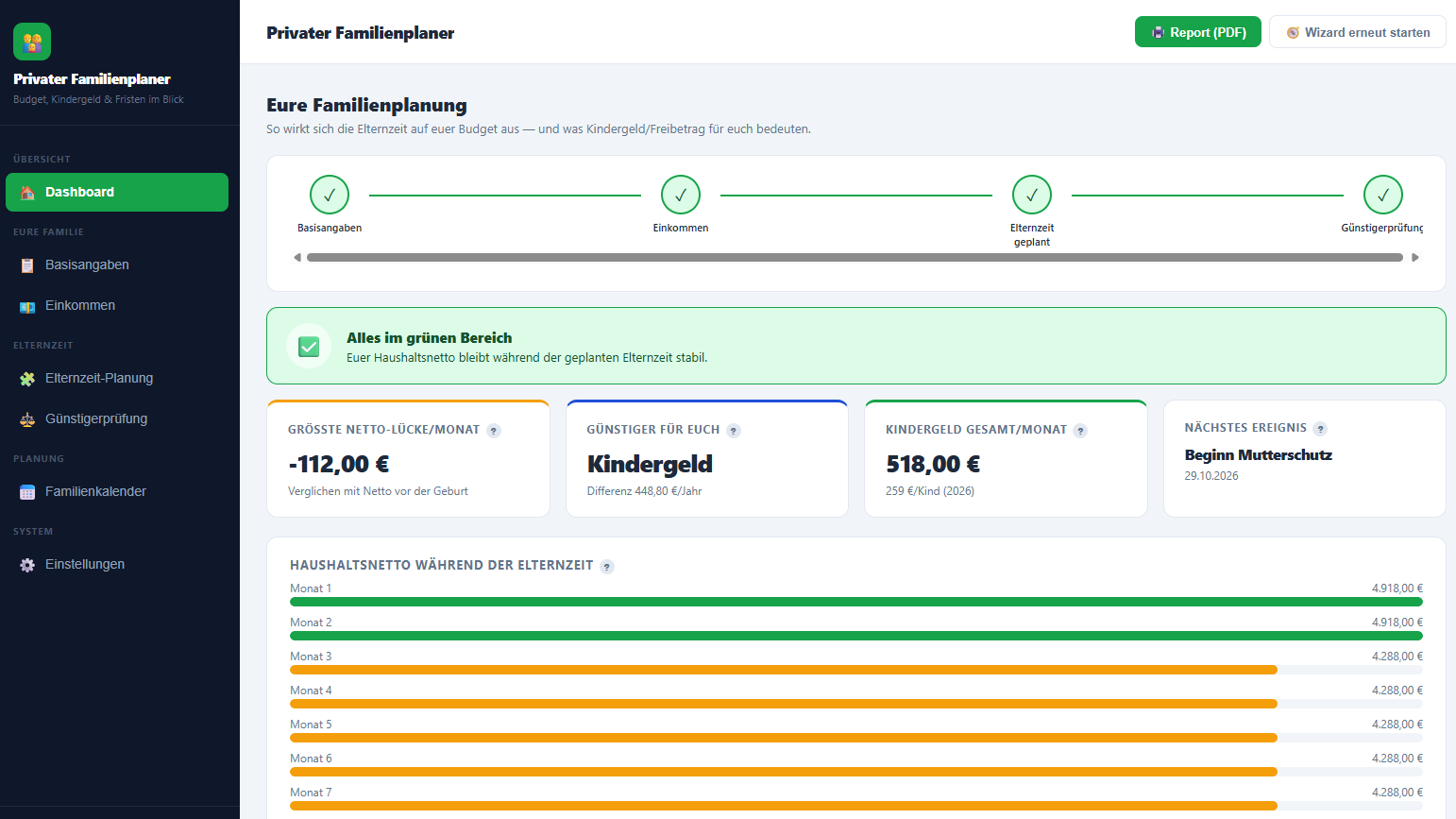The width and height of the screenshot is (1456, 819).
Task: Click the Monat 1 amount 4.918,00 €
Action: [x=1397, y=589]
